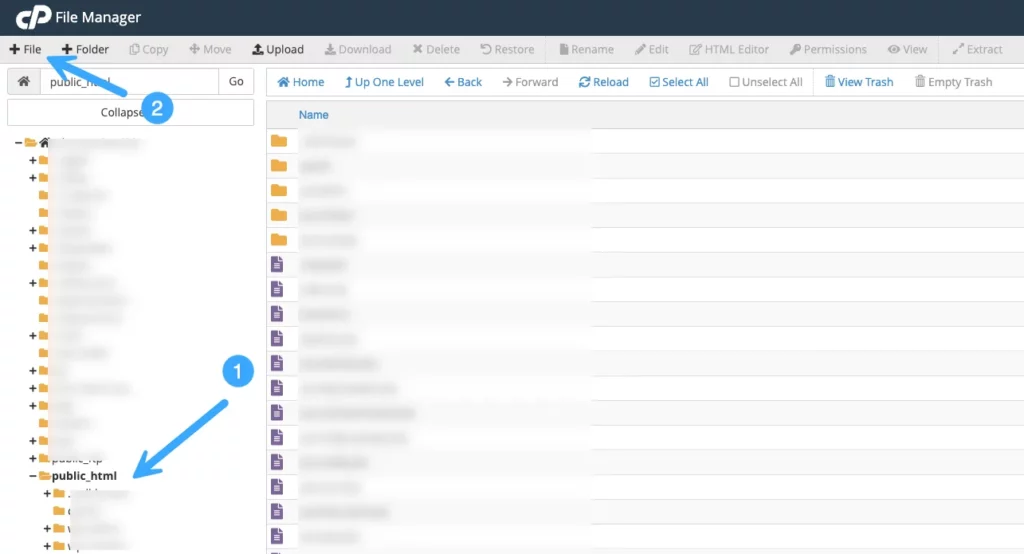Expand first collapsed folder under root

coord(33,160)
